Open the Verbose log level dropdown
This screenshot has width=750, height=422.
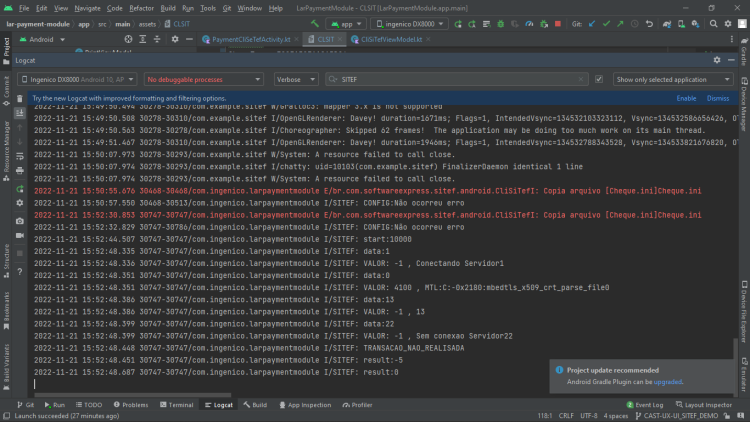[x=296, y=79]
